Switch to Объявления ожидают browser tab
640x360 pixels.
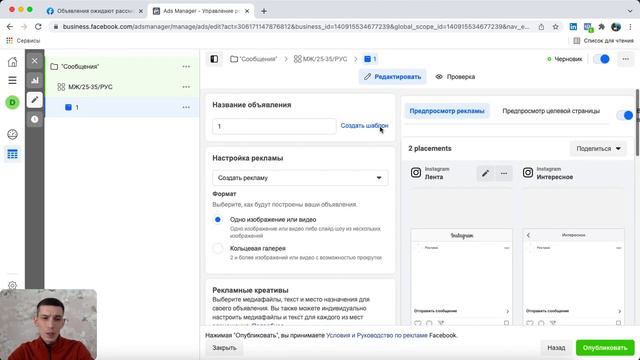[95, 11]
